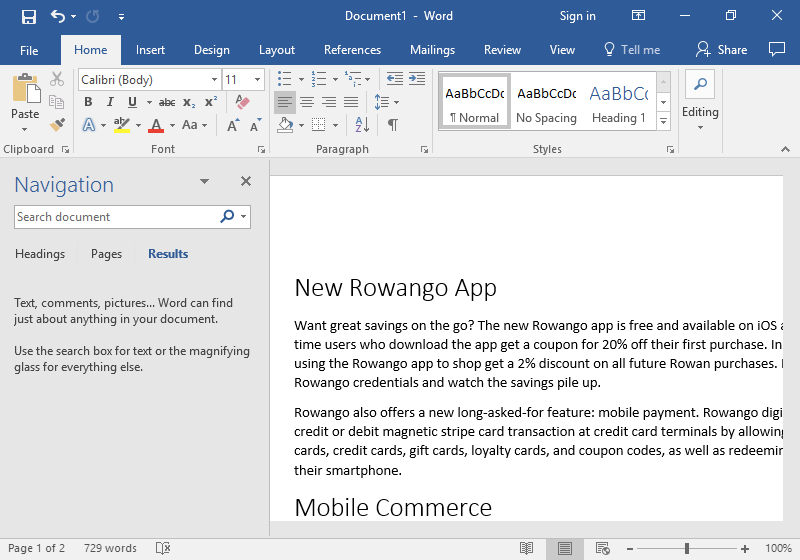This screenshot has width=800, height=560.
Task: Toggle Bold formatting
Action: (x=88, y=102)
